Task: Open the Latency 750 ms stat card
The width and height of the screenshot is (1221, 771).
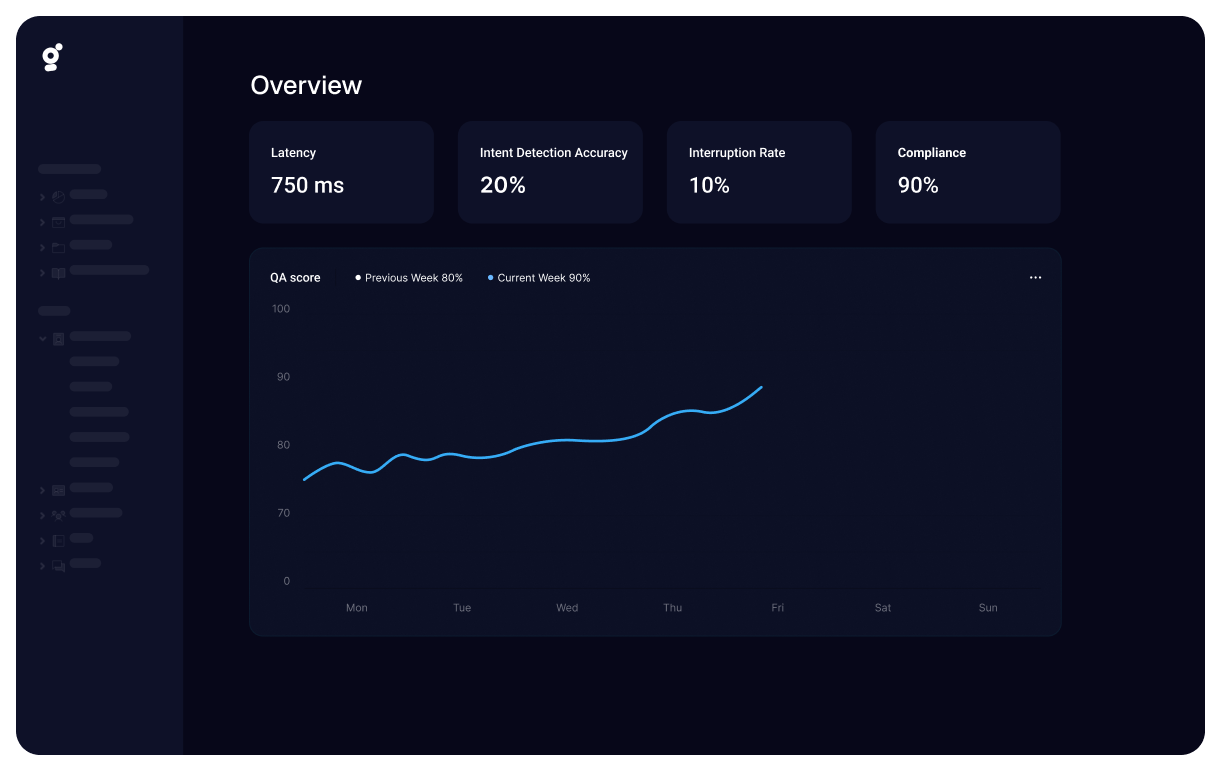Action: (341, 171)
